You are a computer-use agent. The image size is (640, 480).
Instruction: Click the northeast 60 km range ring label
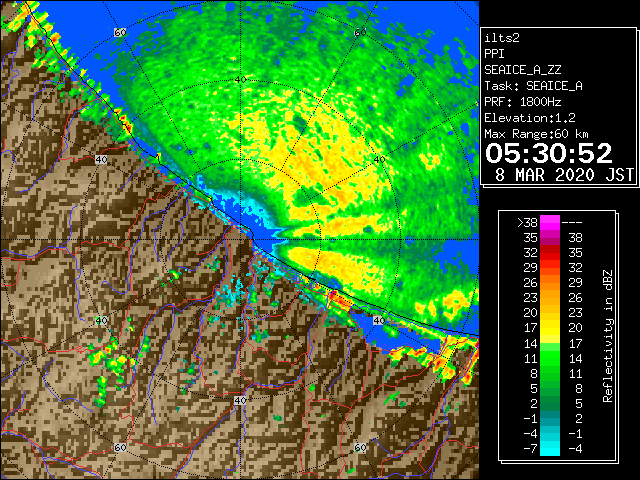click(x=360, y=32)
